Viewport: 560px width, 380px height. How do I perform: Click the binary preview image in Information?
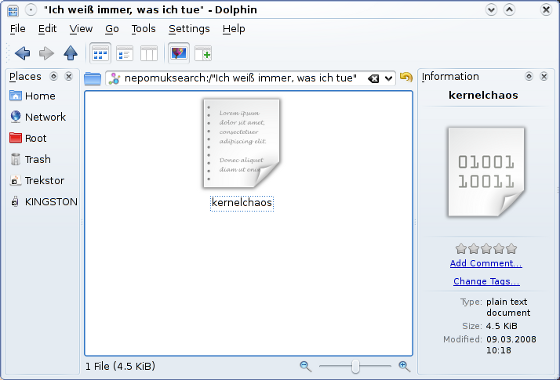click(x=486, y=172)
